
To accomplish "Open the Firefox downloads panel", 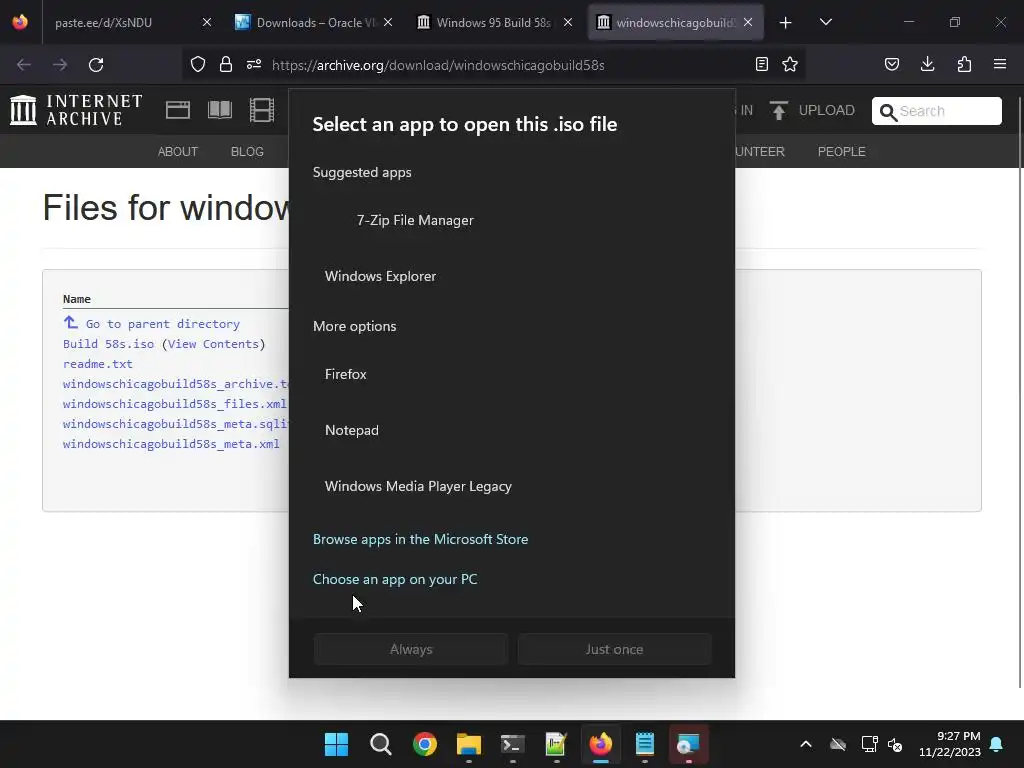I will (x=927, y=65).
